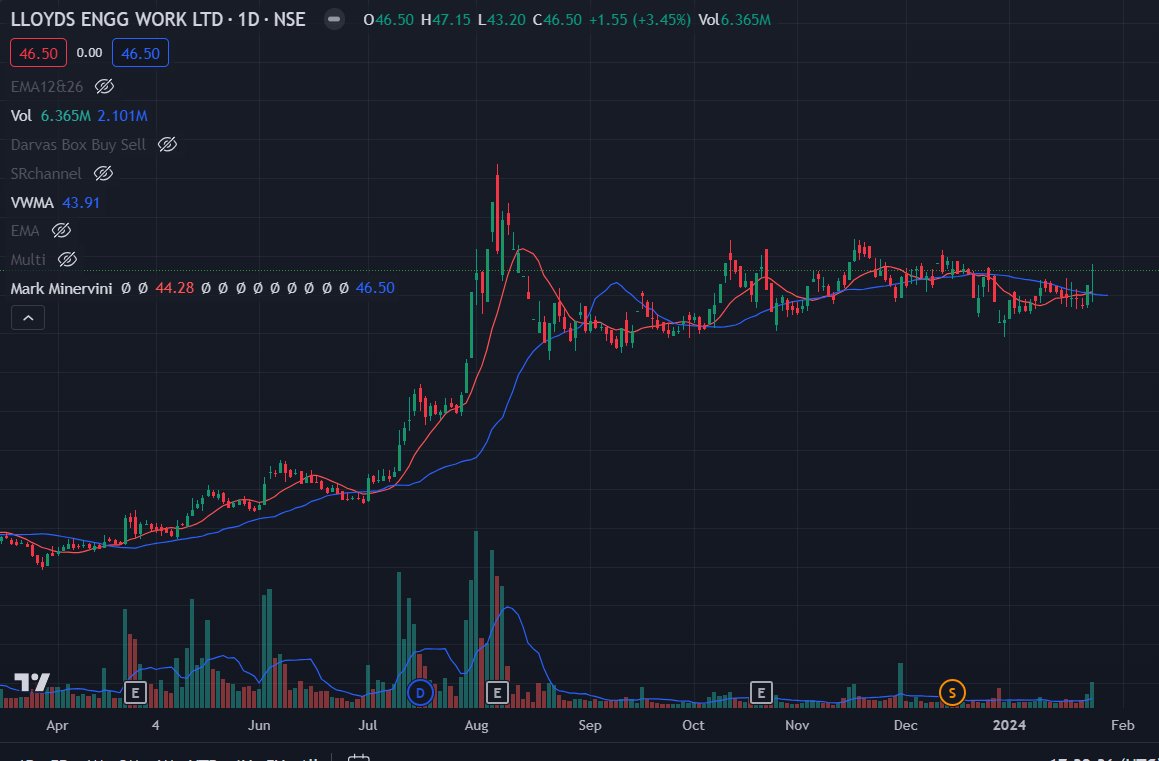
Task: Click the orange split 'S' marker
Action: click(951, 693)
